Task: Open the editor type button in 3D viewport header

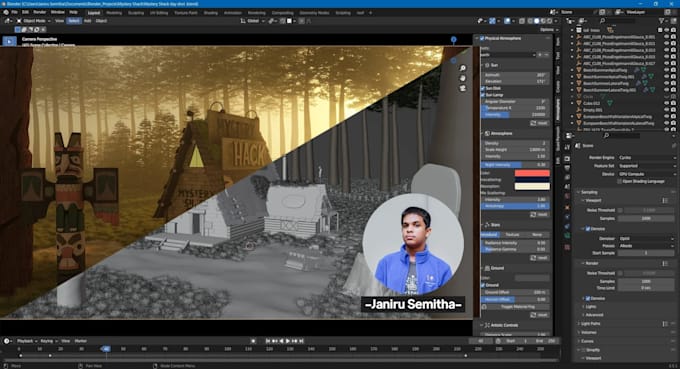Action: pos(7,21)
